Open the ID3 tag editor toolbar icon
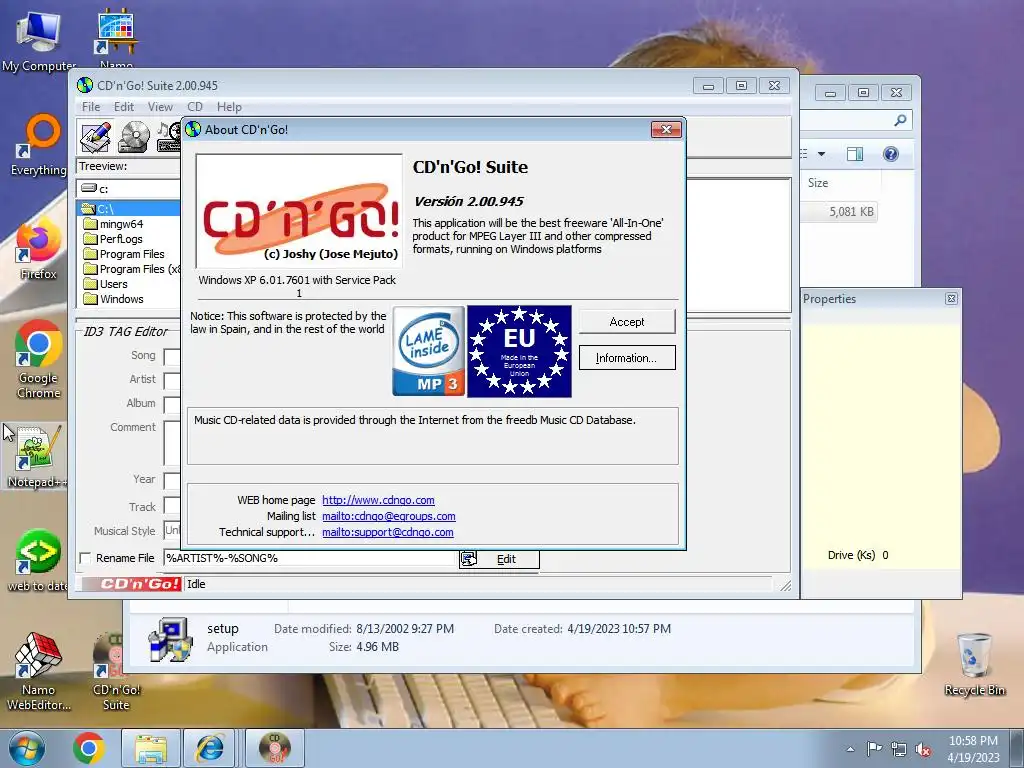1024x768 pixels. (96, 137)
